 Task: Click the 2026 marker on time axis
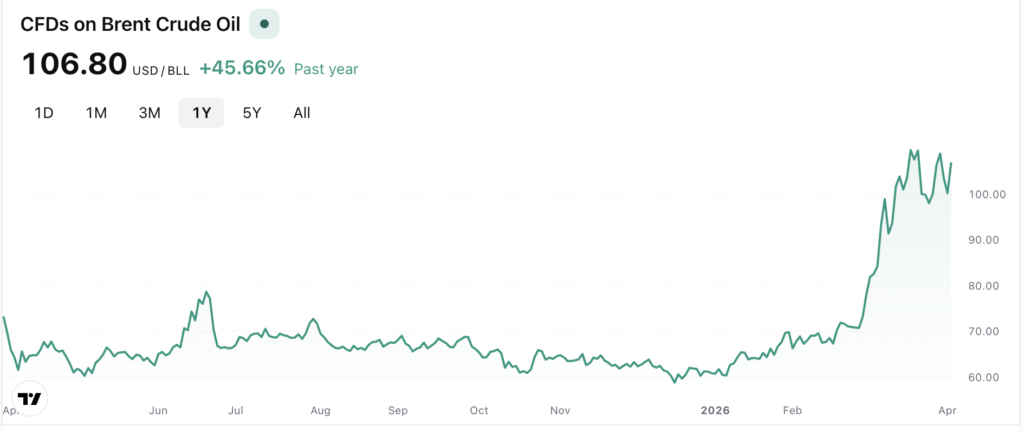coord(714,410)
